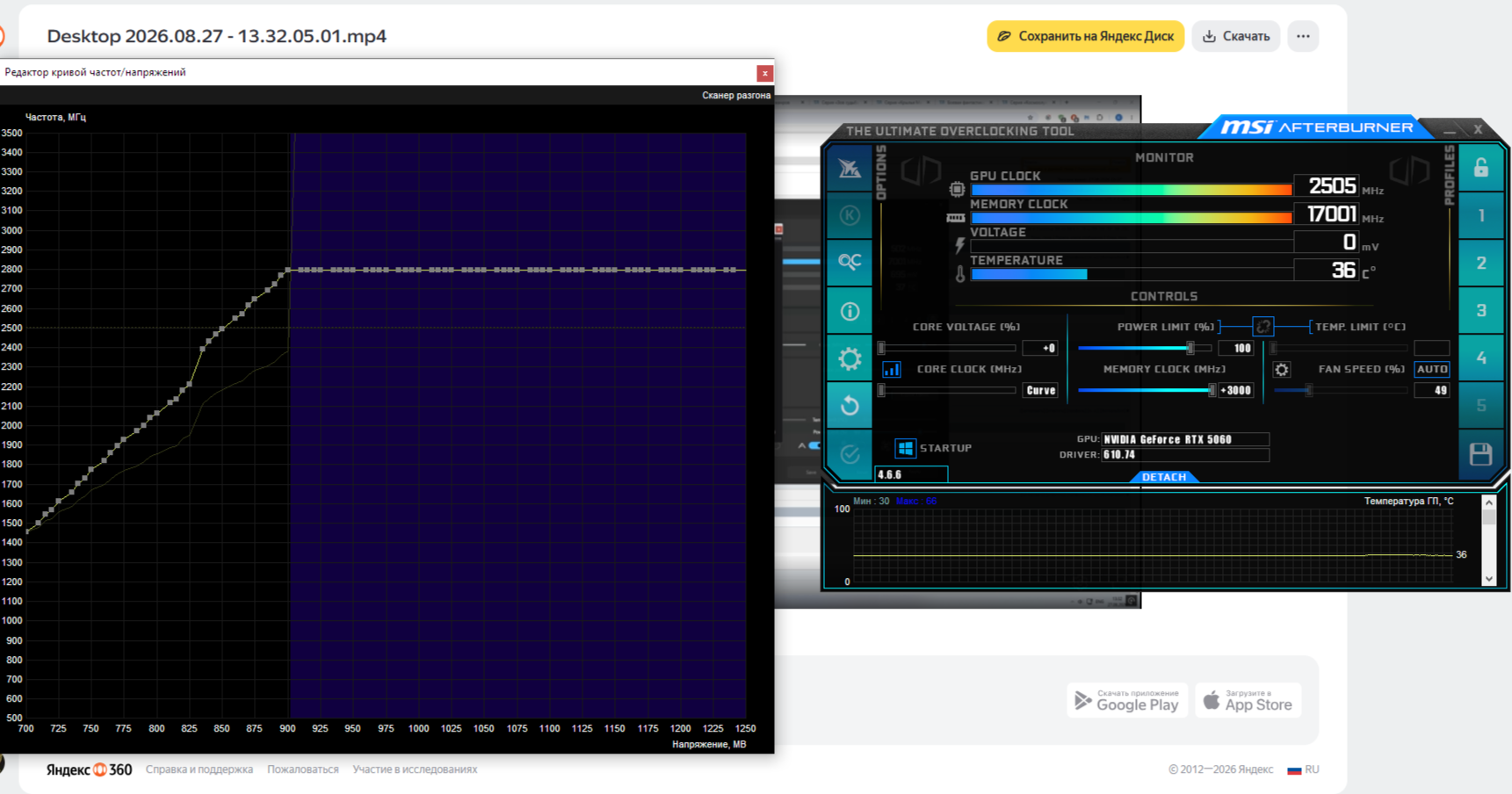
Task: Click the 'Температура ГП, °C' graph label
Action: pos(1408,501)
